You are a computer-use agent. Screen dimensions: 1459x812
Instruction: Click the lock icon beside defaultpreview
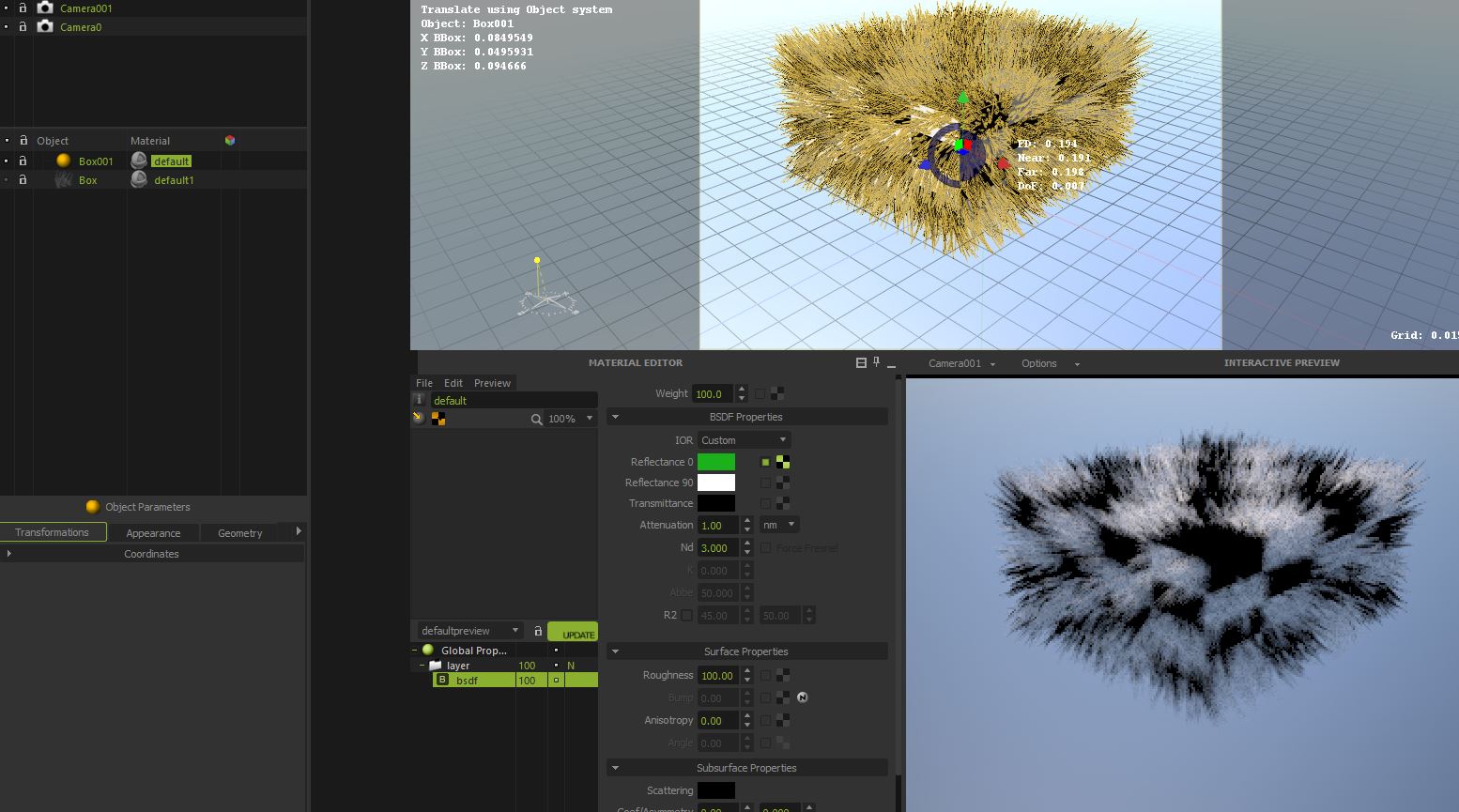click(x=538, y=631)
